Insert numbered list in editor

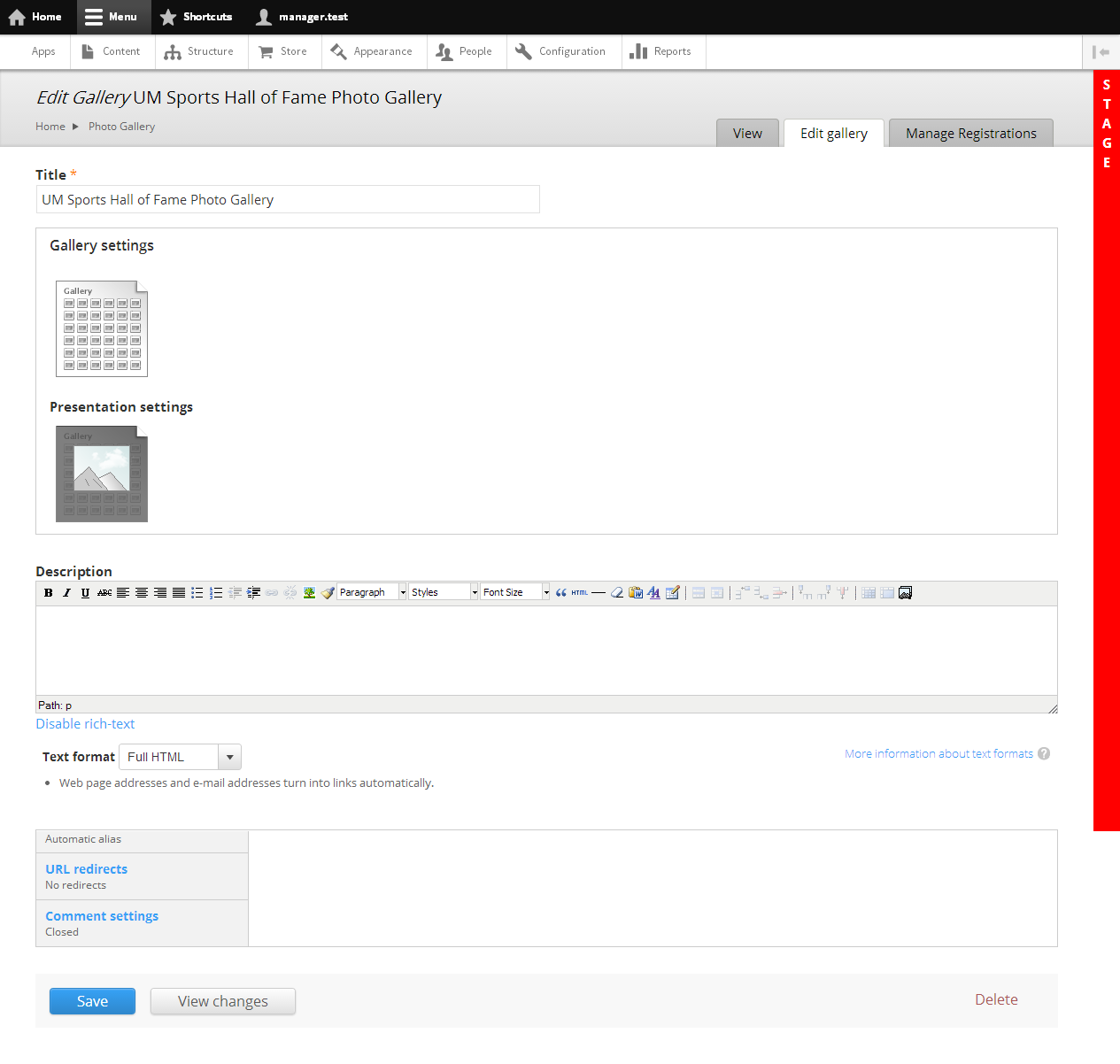pyautogui.click(x=216, y=593)
